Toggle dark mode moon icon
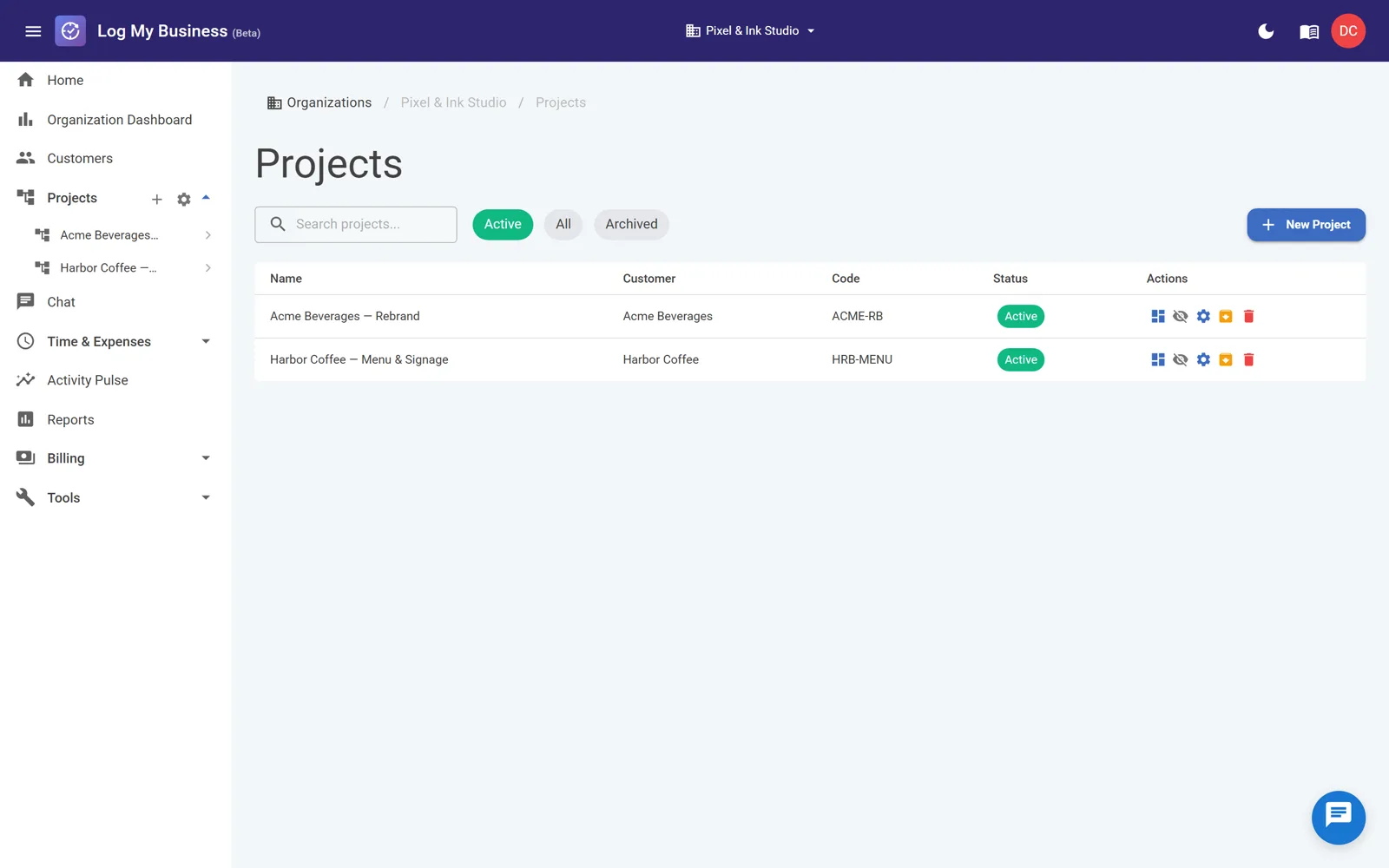1389x868 pixels. coord(1266,31)
